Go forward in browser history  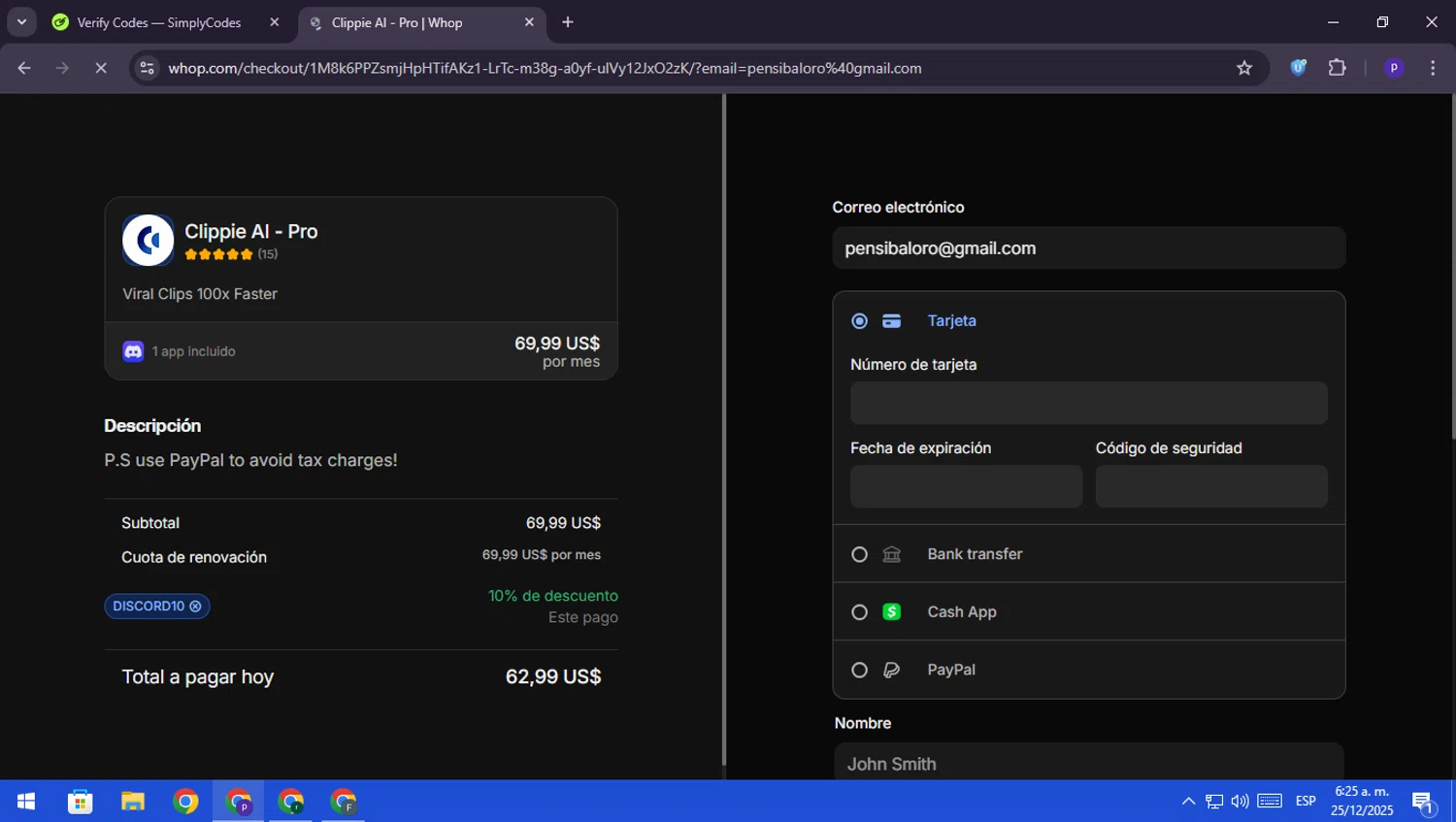pos(62,68)
